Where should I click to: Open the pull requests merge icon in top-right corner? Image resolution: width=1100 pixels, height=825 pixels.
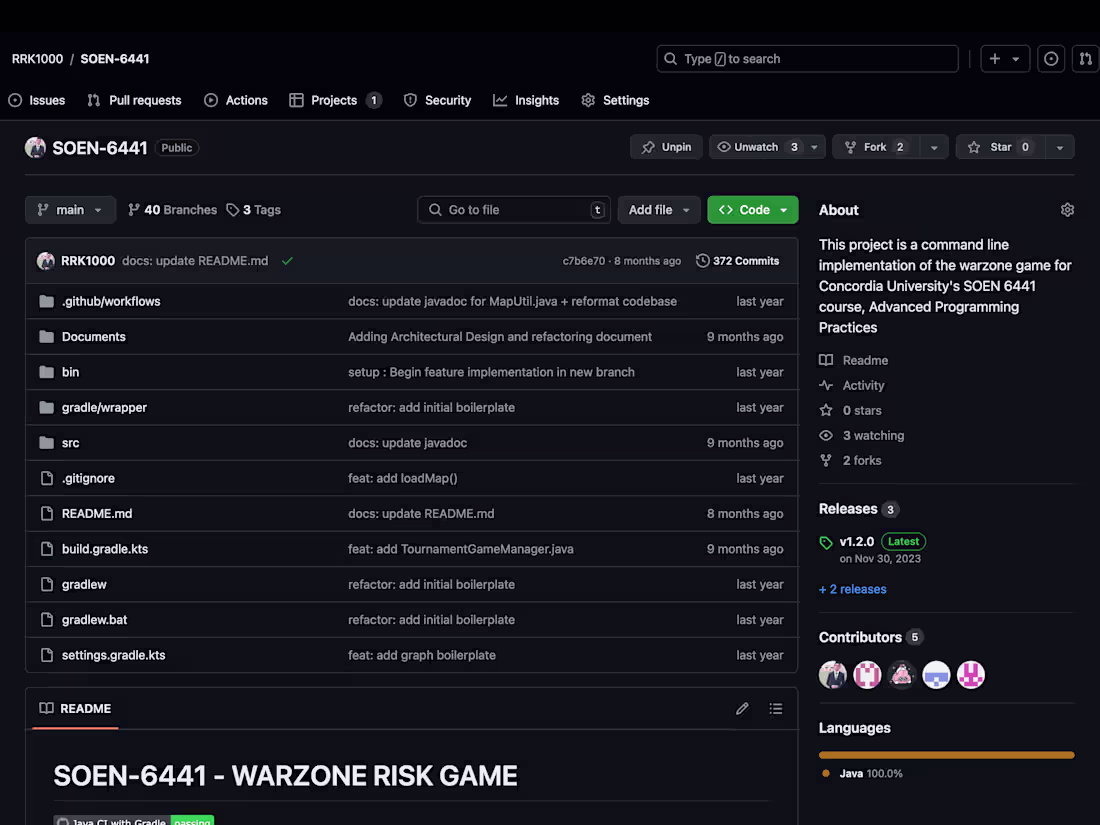[x=1085, y=59]
